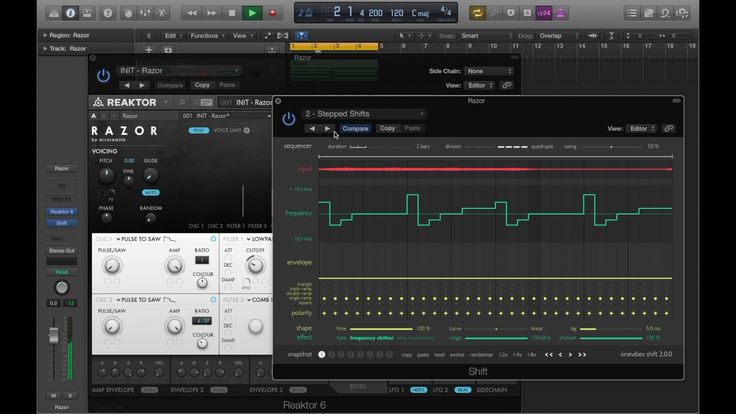
Task: Click the green Play button
Action: [252, 13]
